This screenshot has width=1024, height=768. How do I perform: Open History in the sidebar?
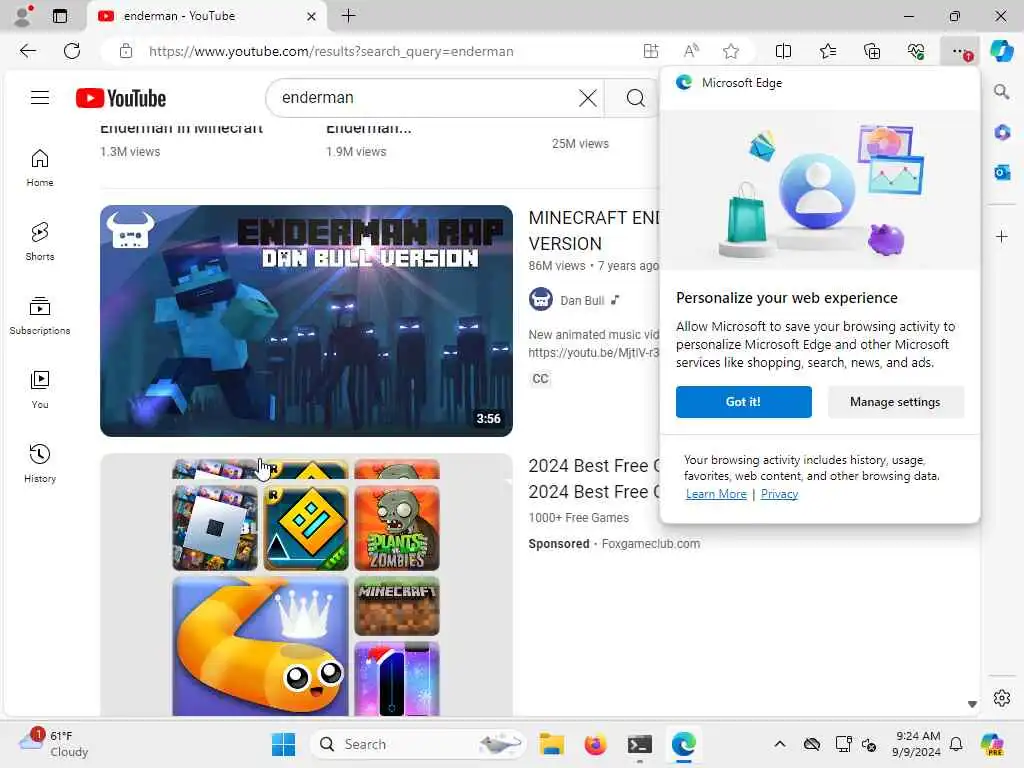(x=40, y=463)
